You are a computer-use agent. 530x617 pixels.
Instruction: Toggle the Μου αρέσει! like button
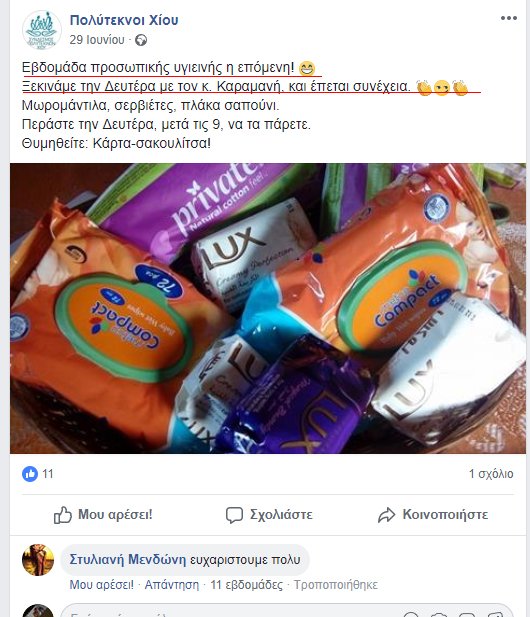coord(103,515)
